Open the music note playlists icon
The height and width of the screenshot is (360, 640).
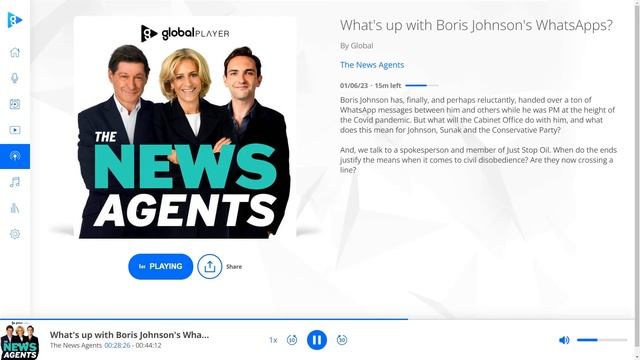click(15, 182)
